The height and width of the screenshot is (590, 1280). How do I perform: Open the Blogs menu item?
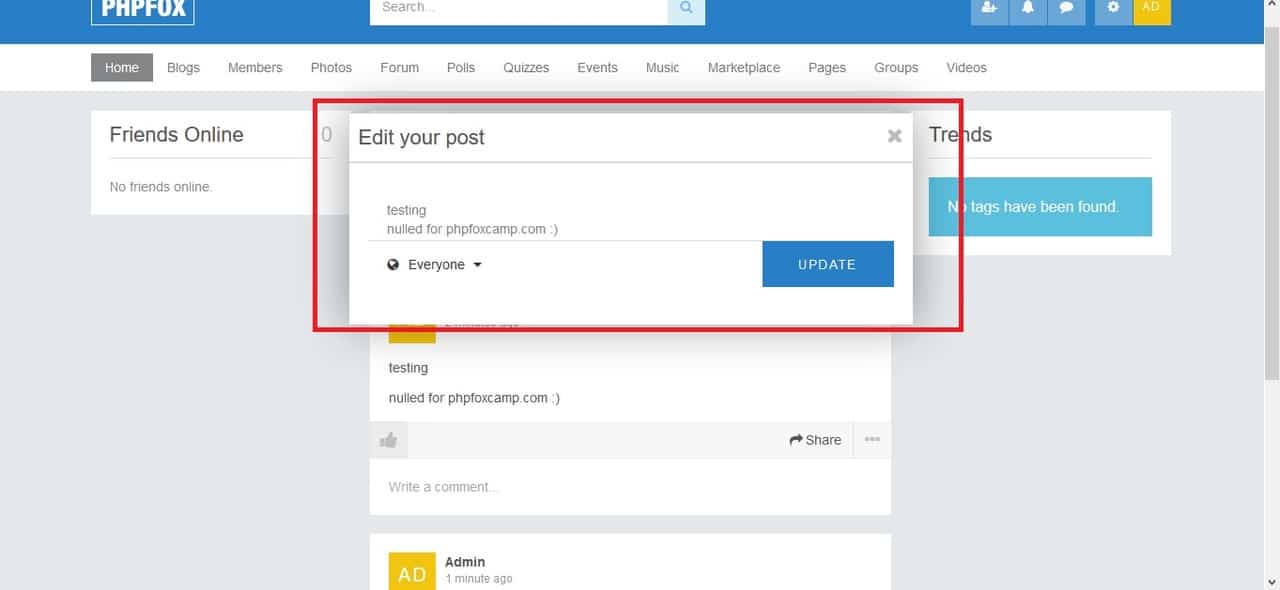click(183, 68)
